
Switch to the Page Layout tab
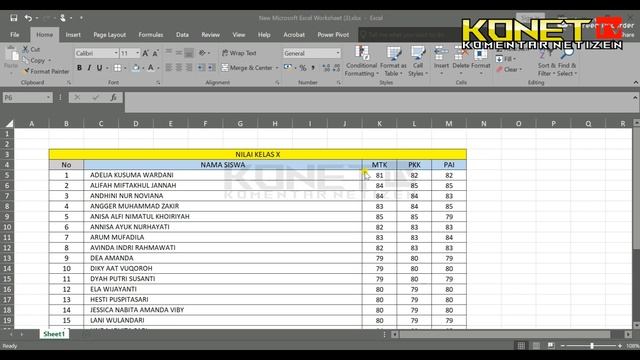point(109,35)
